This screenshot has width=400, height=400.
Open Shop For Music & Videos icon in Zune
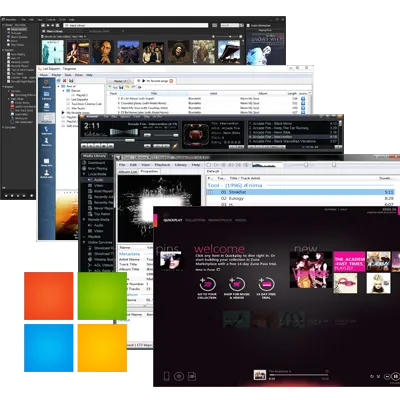click(237, 284)
